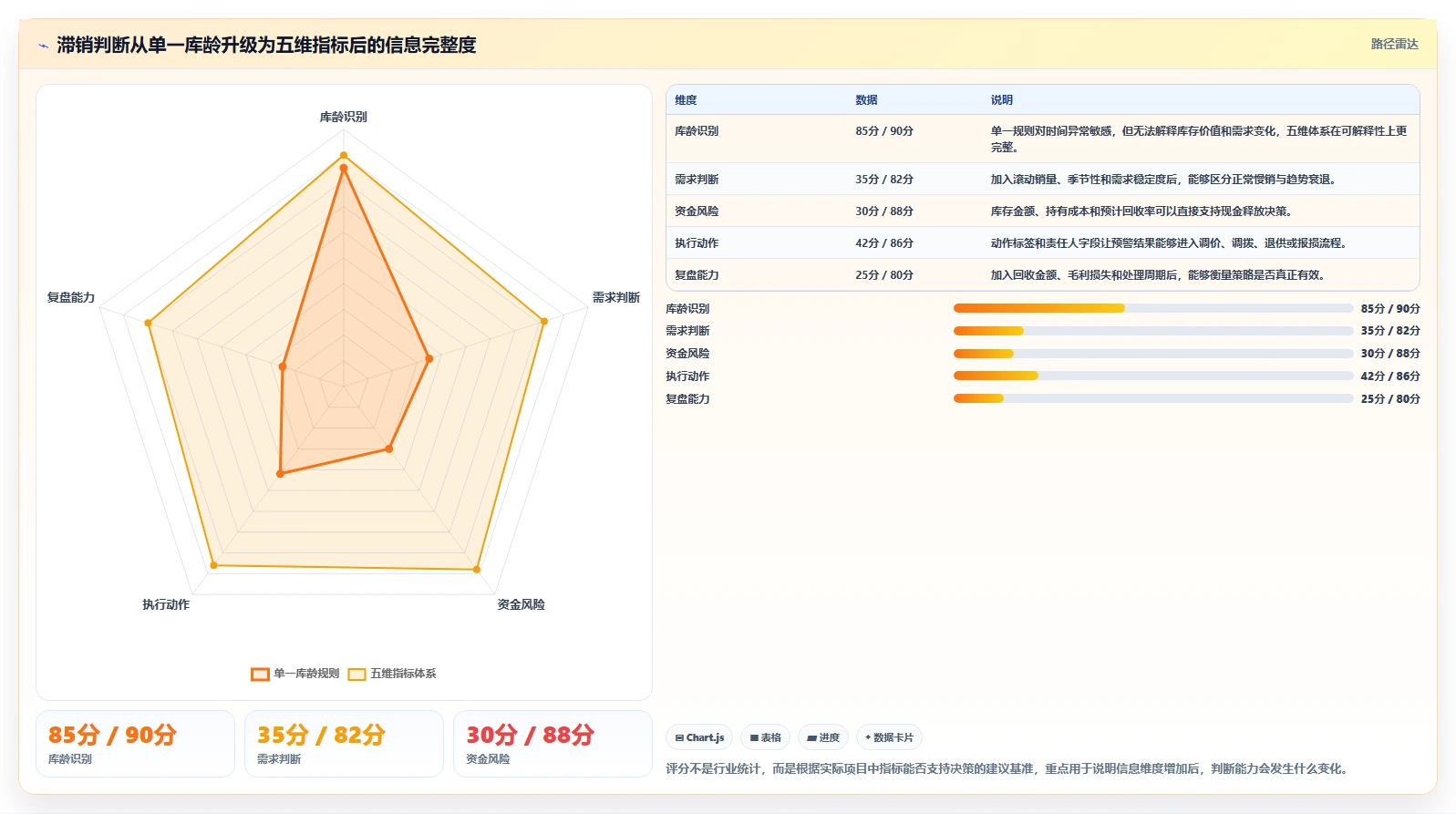Click the 需求判断 progress bar
The image size is (1456, 814).
1153,331
